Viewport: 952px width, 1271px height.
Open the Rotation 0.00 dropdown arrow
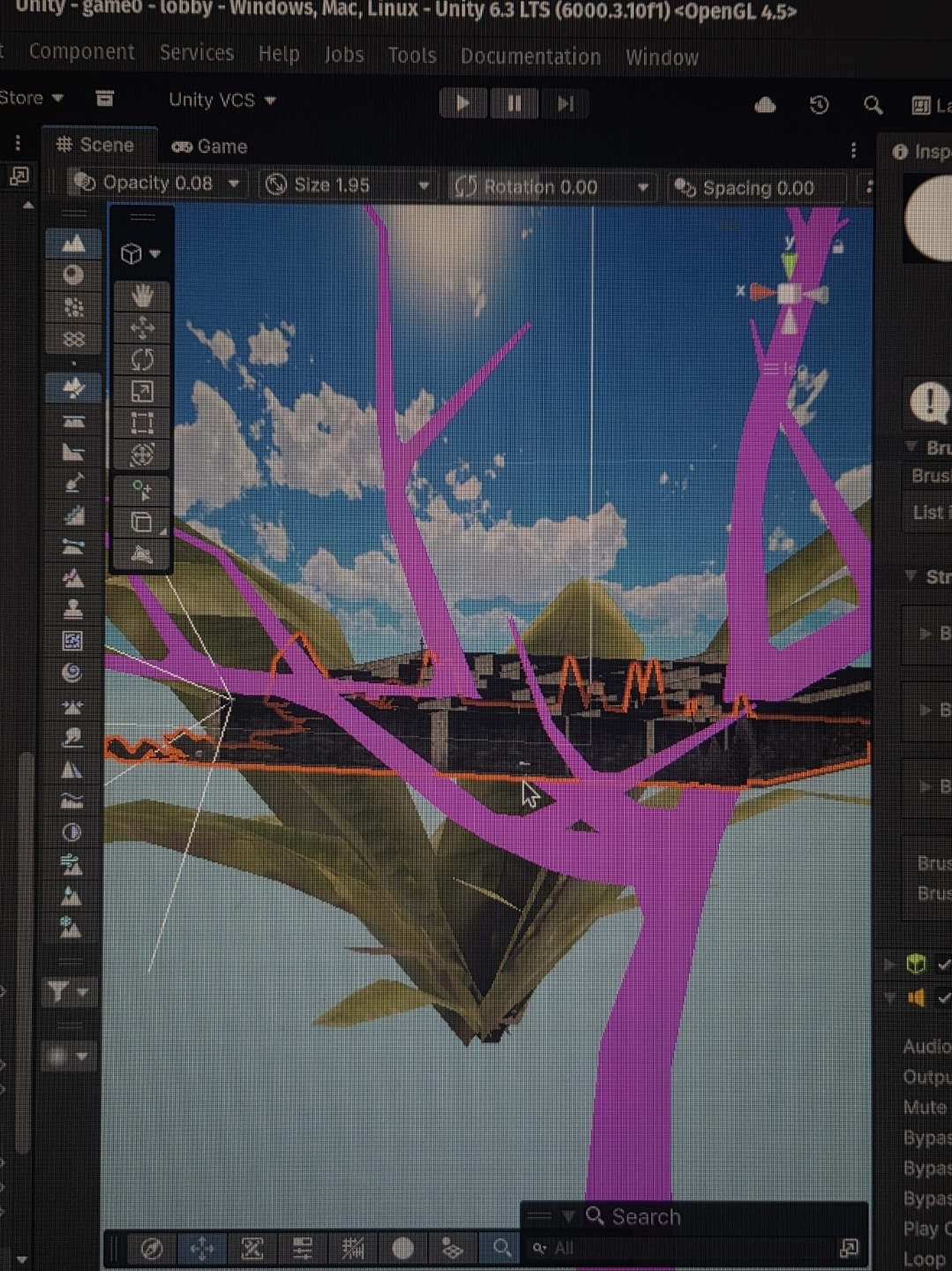tap(643, 187)
